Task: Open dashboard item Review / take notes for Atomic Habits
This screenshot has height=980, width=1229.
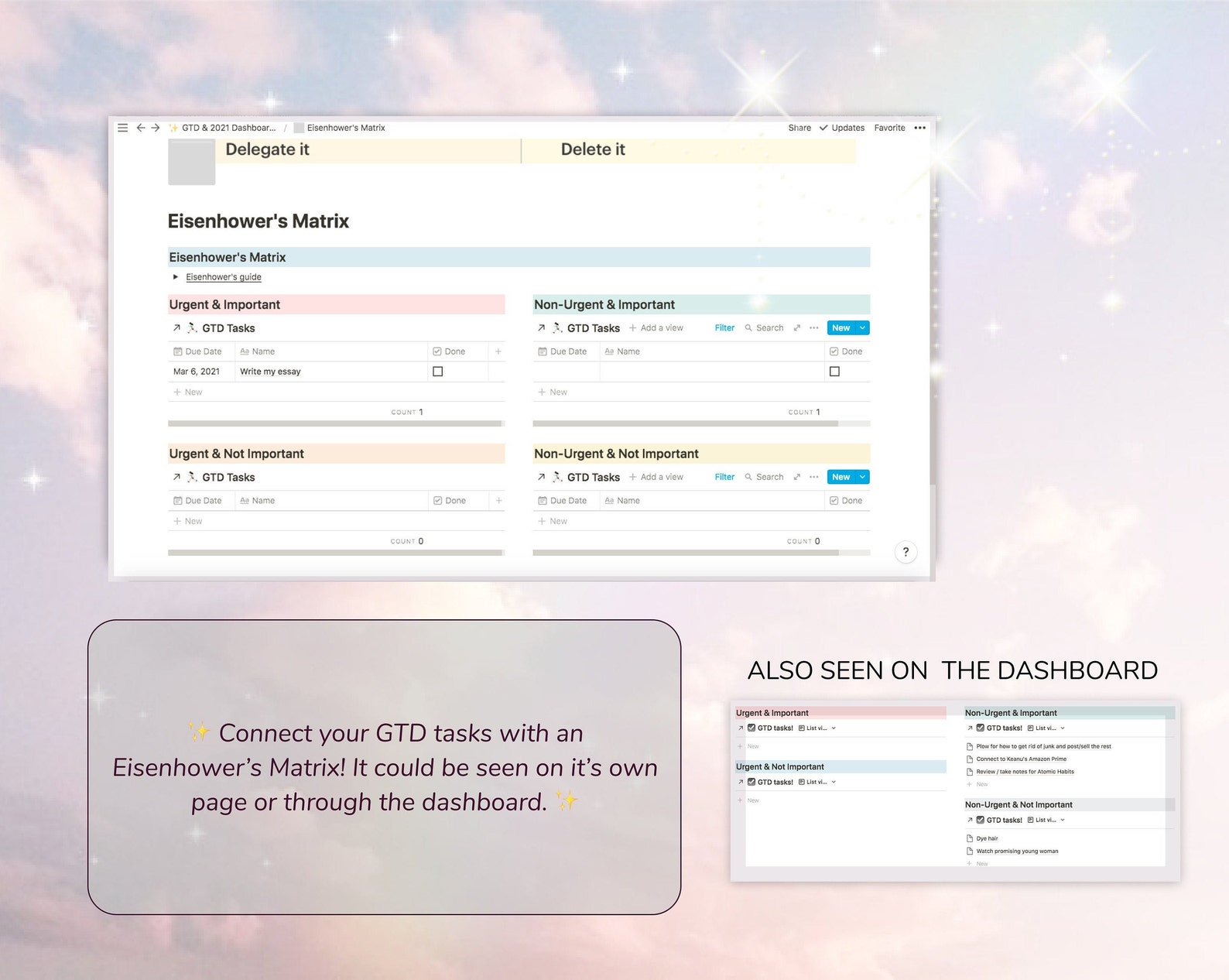Action: 1025,771
